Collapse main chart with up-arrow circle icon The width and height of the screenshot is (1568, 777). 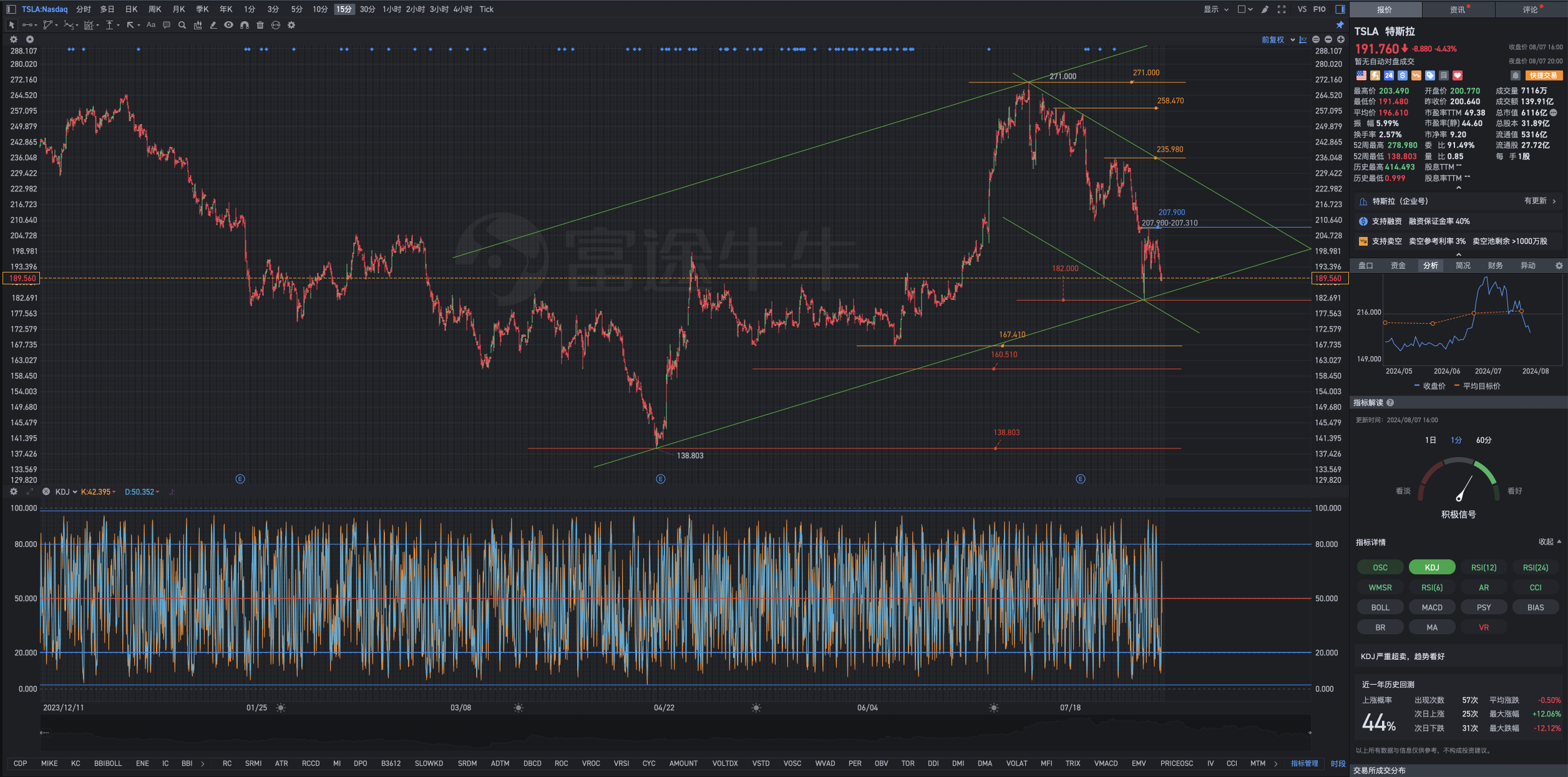coord(29,39)
